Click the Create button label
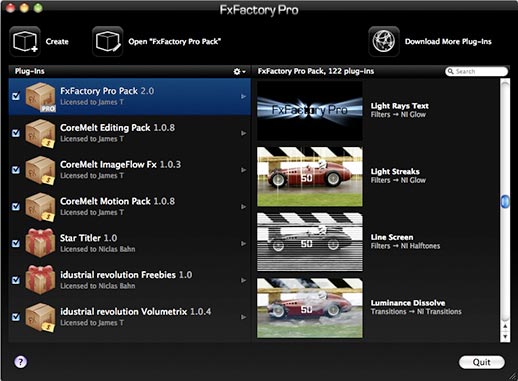Screen dimensions: 518x381 pos(57,42)
